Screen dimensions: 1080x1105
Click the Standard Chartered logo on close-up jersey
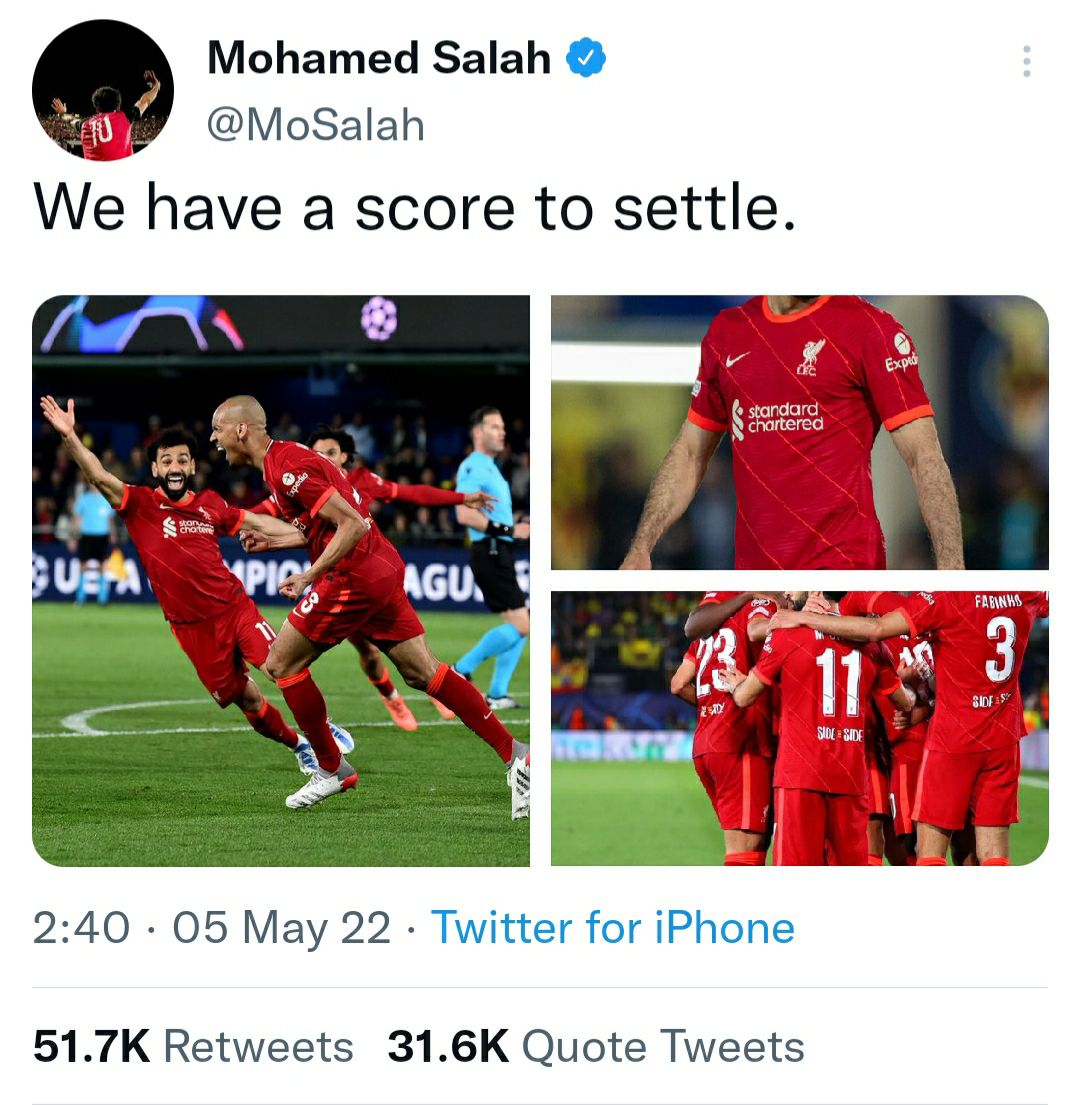[x=777, y=418]
